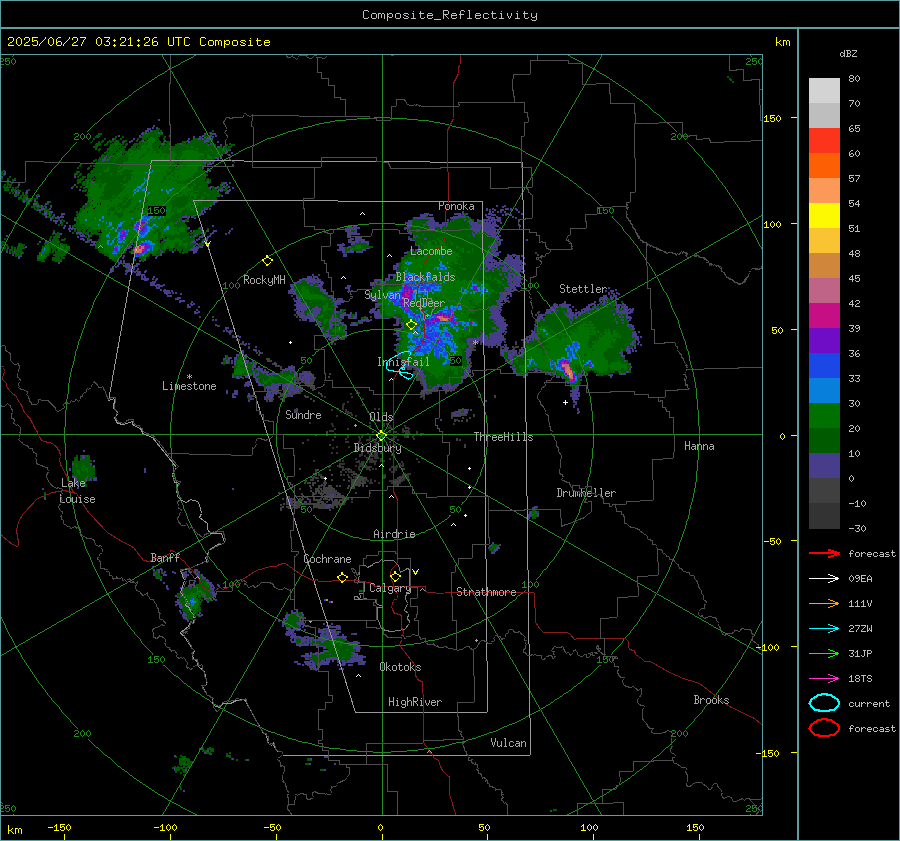
Task: Click the green 31JP arrow icon
Action: click(824, 653)
